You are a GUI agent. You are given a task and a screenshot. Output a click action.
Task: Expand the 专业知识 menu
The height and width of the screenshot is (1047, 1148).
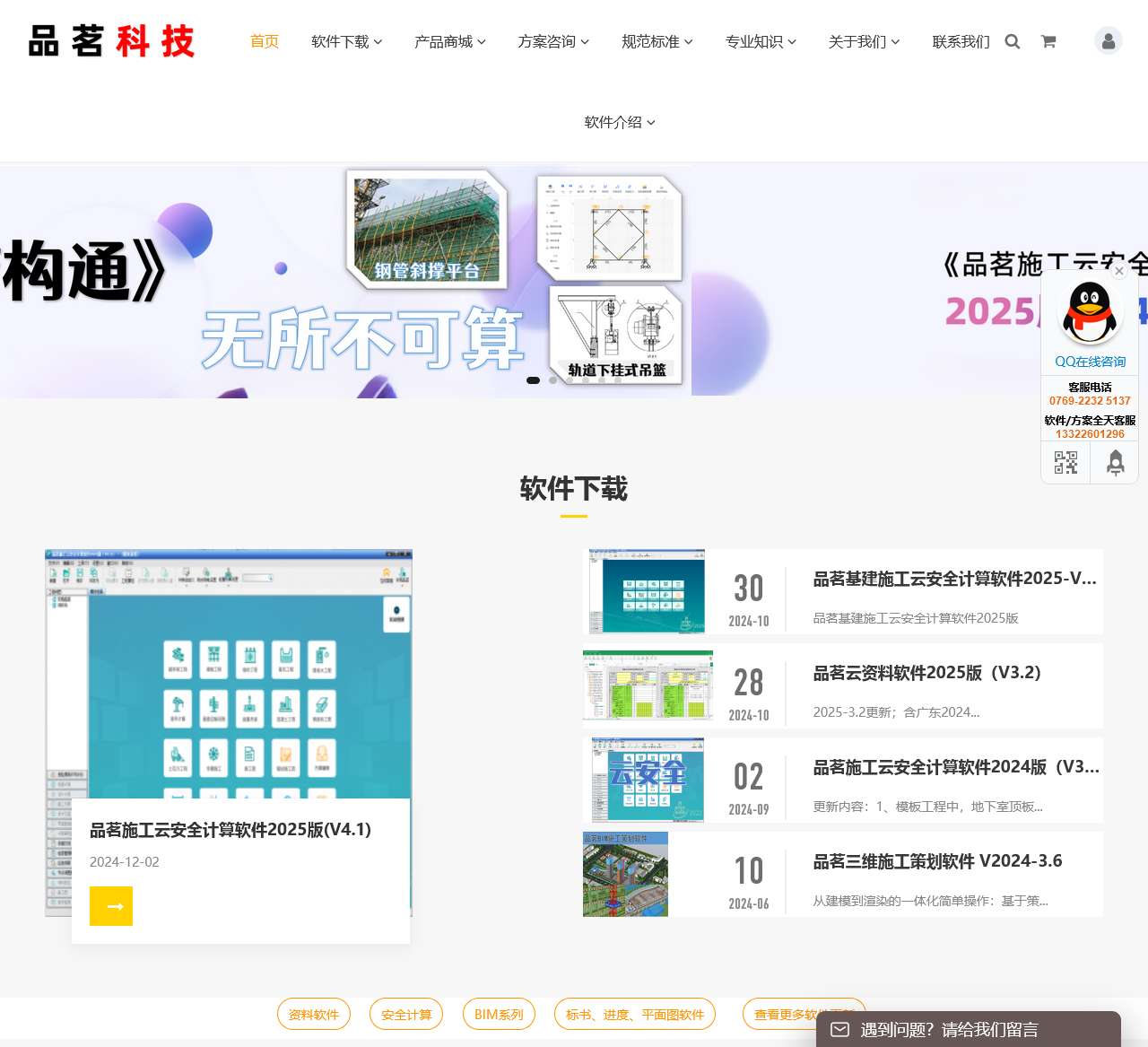(761, 41)
